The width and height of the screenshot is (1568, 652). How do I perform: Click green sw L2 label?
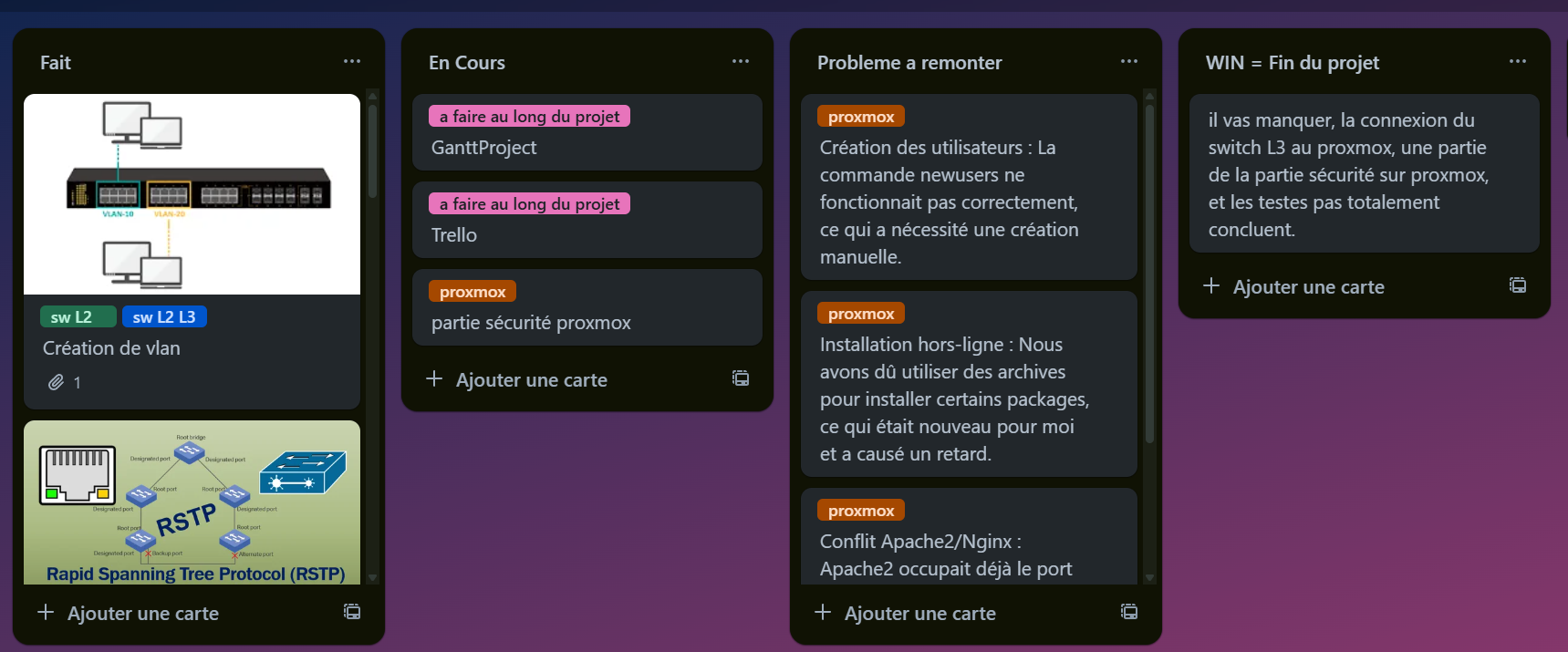78,317
